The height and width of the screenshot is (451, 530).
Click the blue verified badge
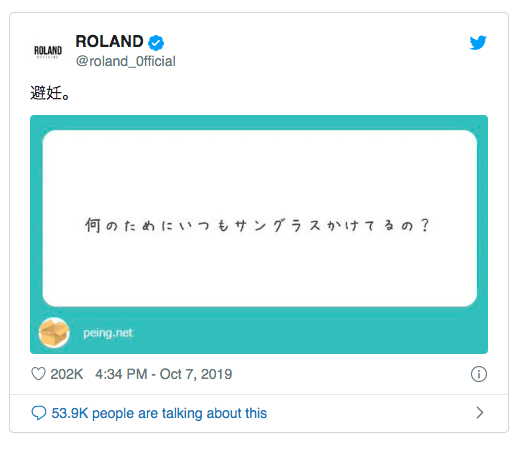[x=156, y=43]
